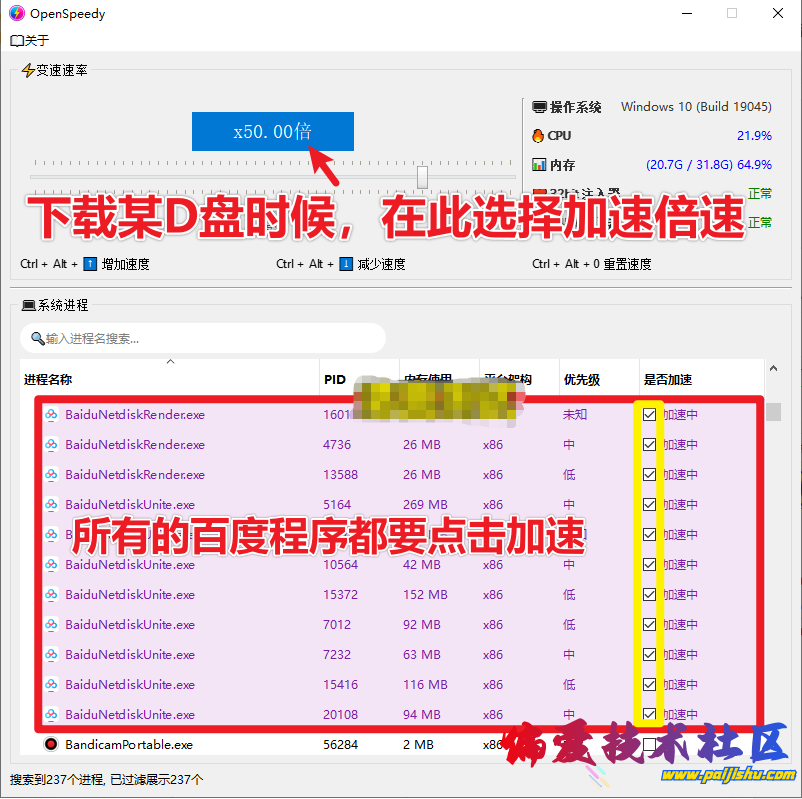Click the CPU flame icon in system info
This screenshot has height=799, width=802.
[x=538, y=135]
